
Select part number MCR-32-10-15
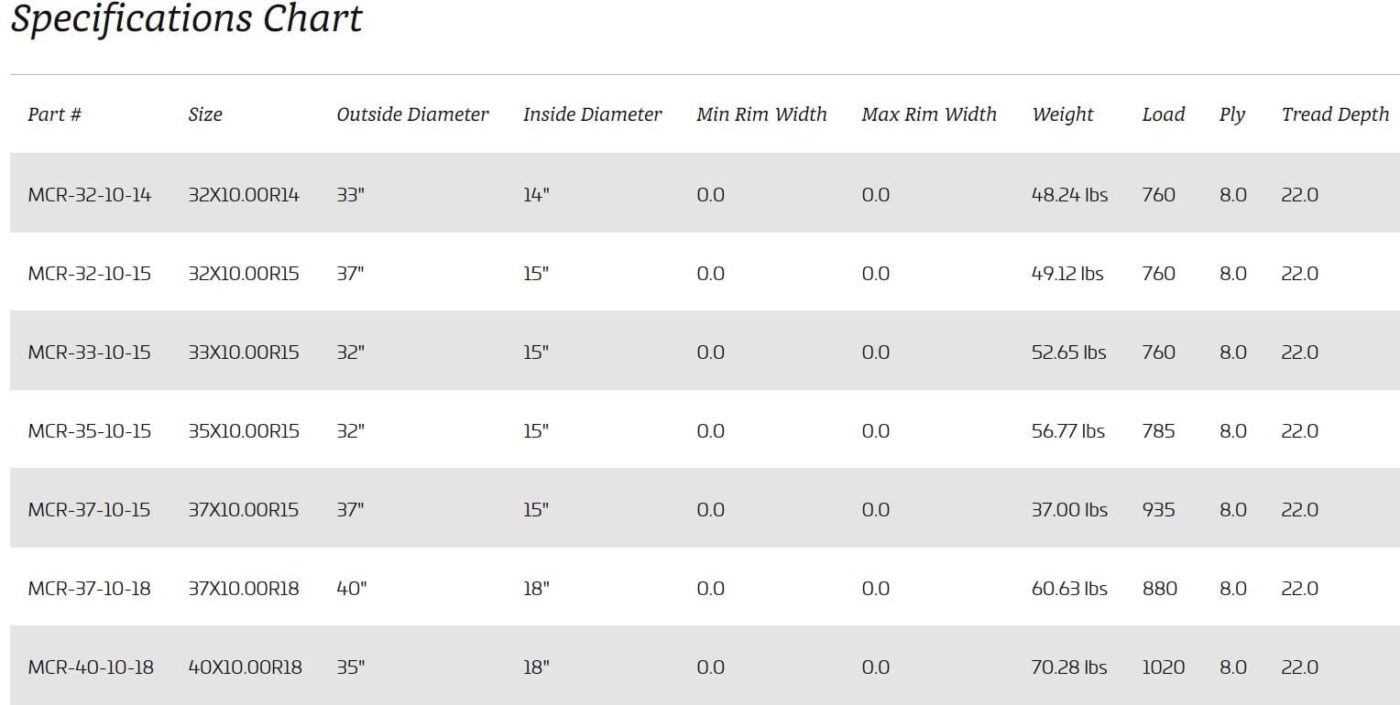pos(90,273)
